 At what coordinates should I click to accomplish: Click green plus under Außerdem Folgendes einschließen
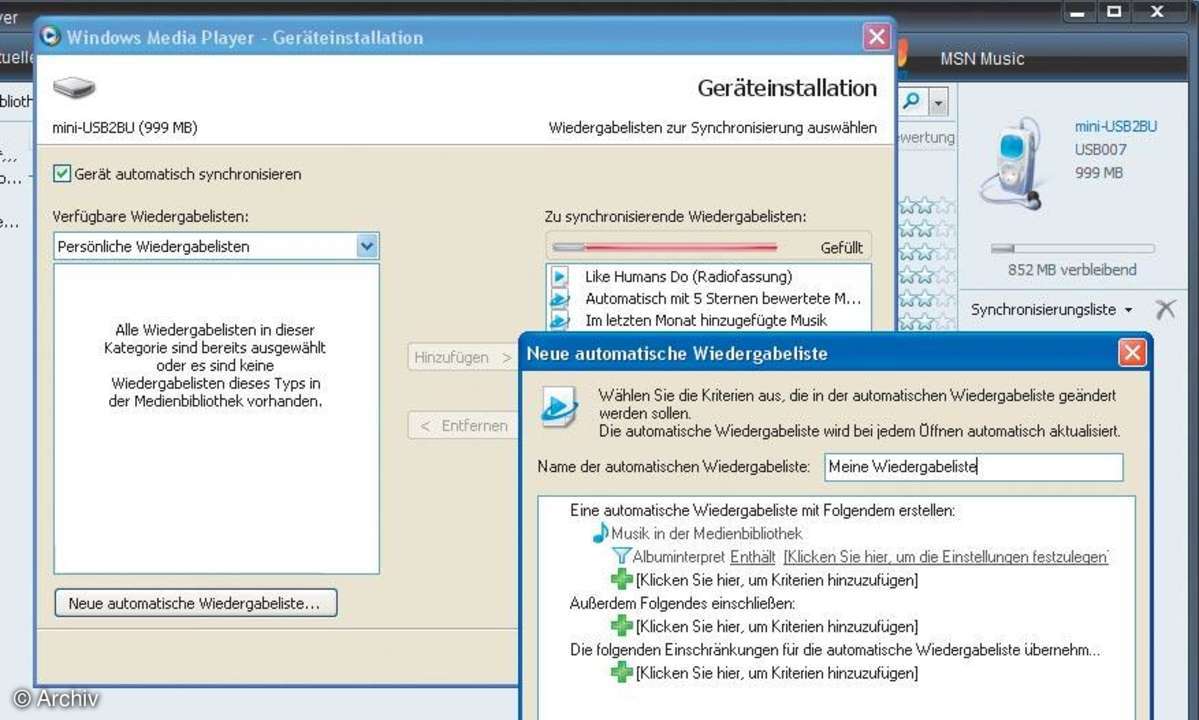(622, 626)
